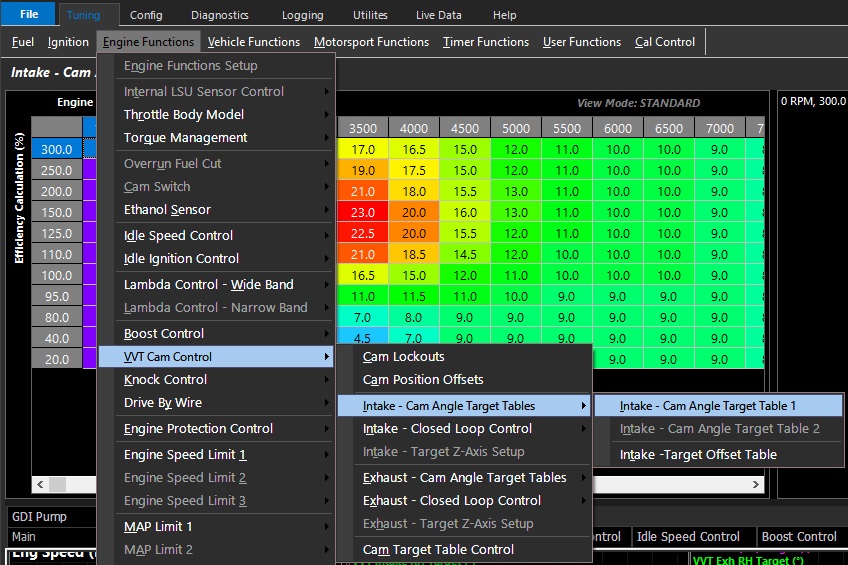Open the bottom Boost Control tab

(x=799, y=537)
